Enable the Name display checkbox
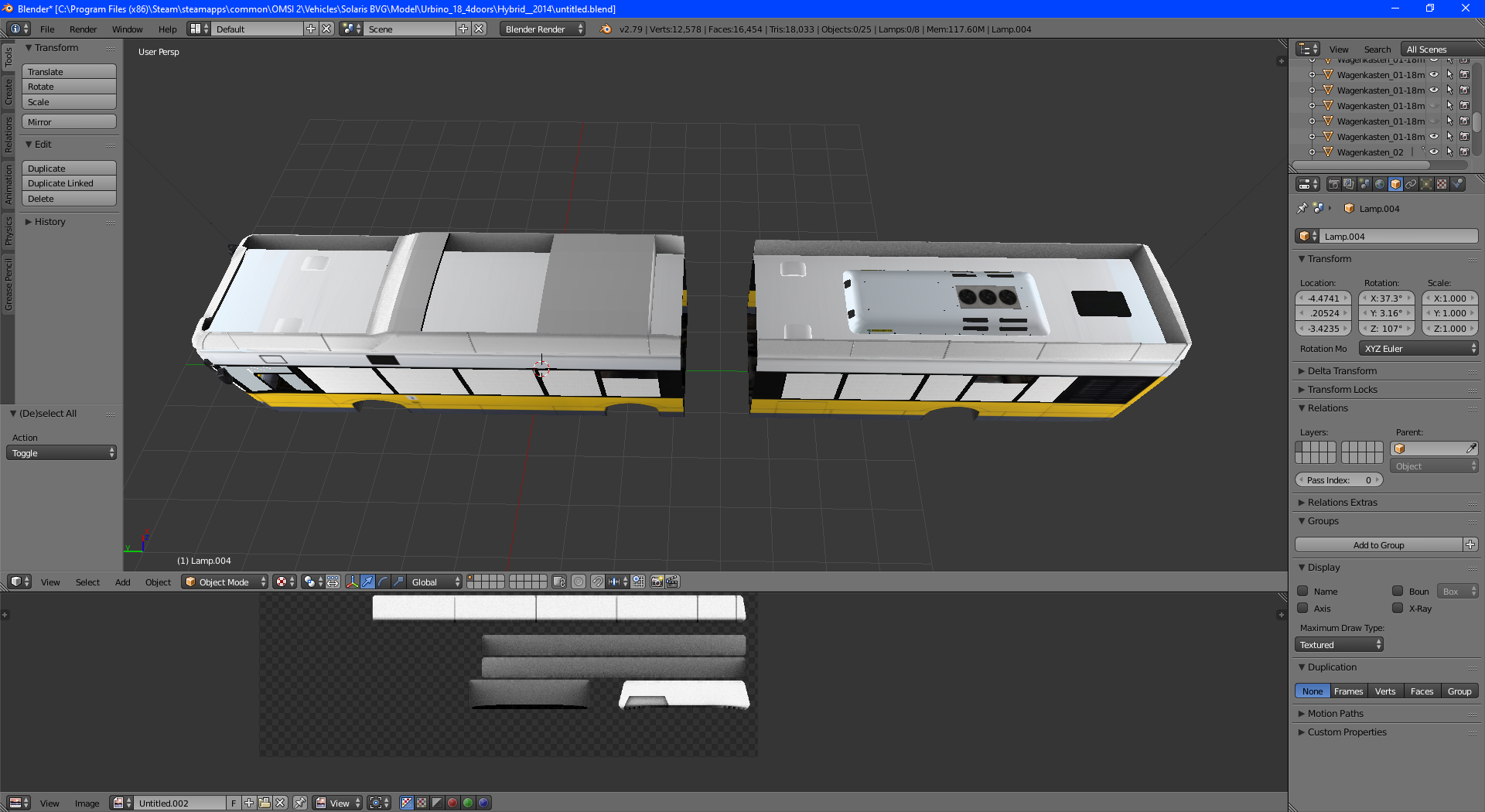The height and width of the screenshot is (812, 1485). point(1303,591)
